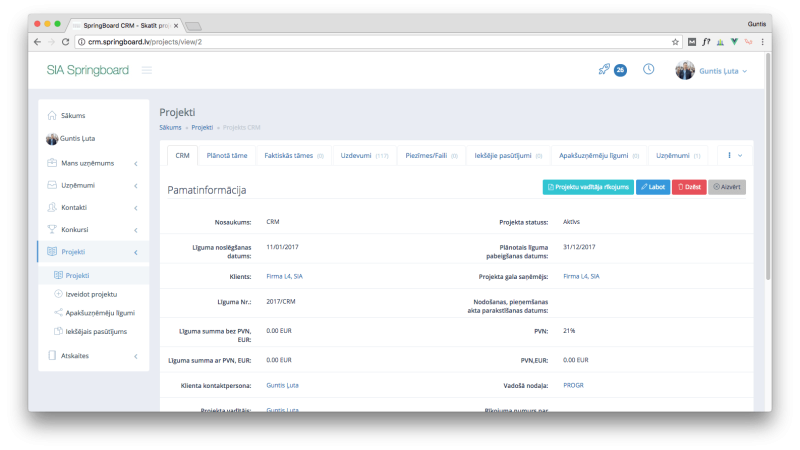Expand Mans uzņēmums chevron
Screen dimensions: 800x450
136,164
